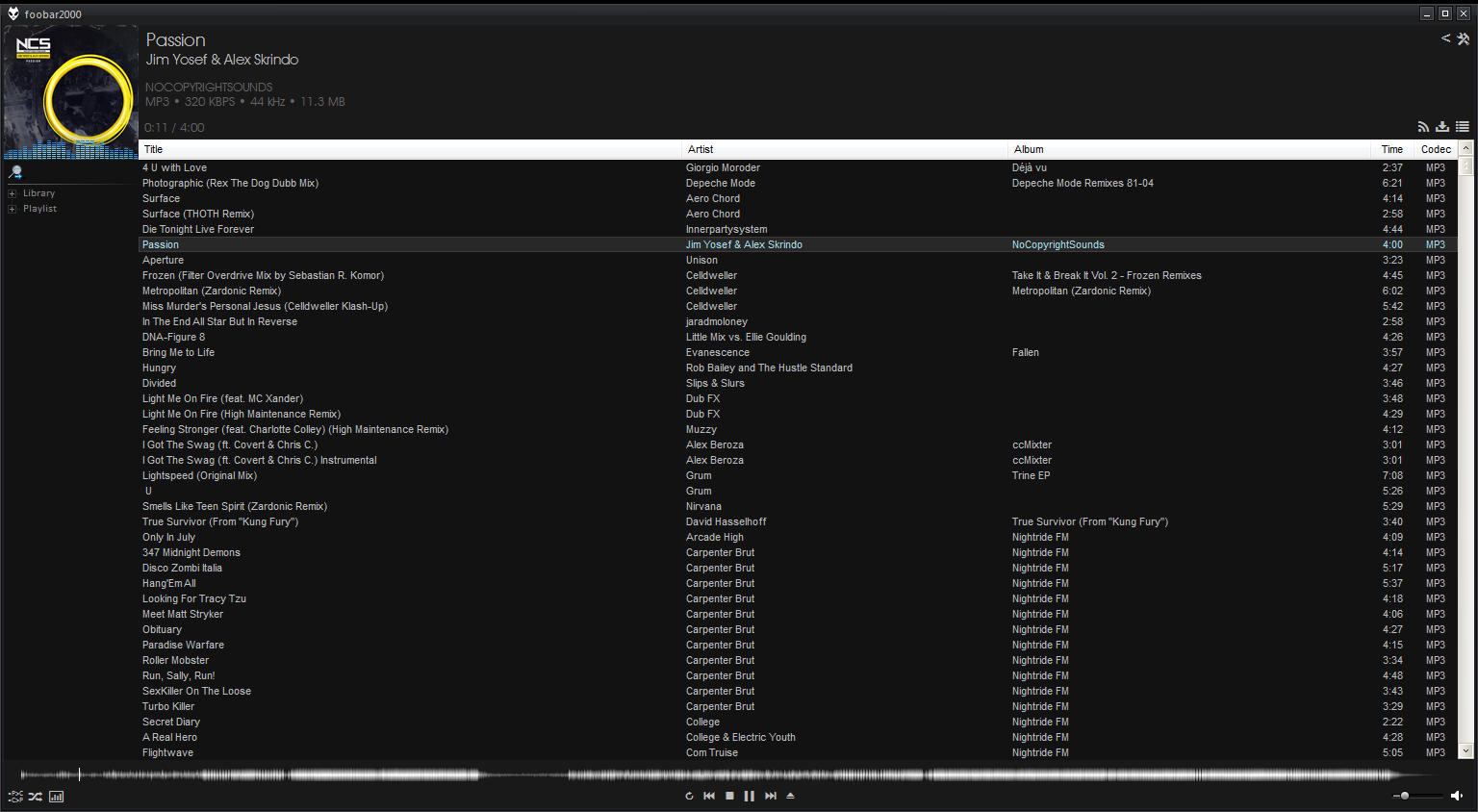Screen dimensions: 1478x812
Task: Adjust the volume slider
Action: 1418,796
